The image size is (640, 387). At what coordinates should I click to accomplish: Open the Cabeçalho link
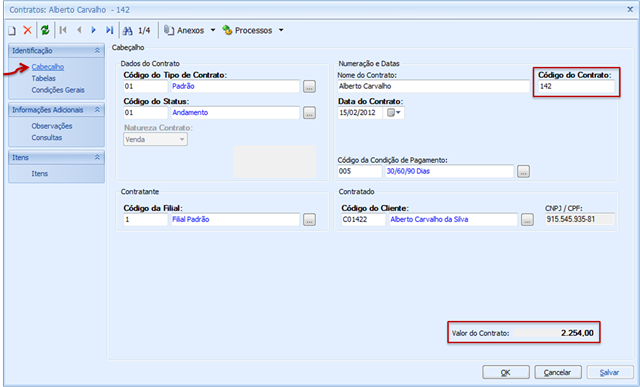coord(48,67)
